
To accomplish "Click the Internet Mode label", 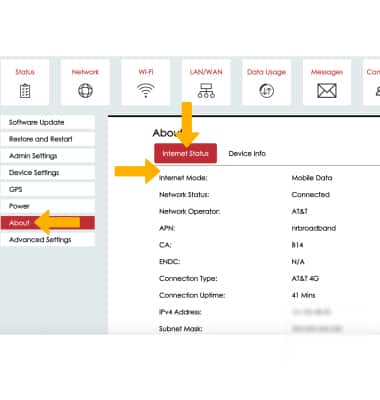I will click(183, 178).
